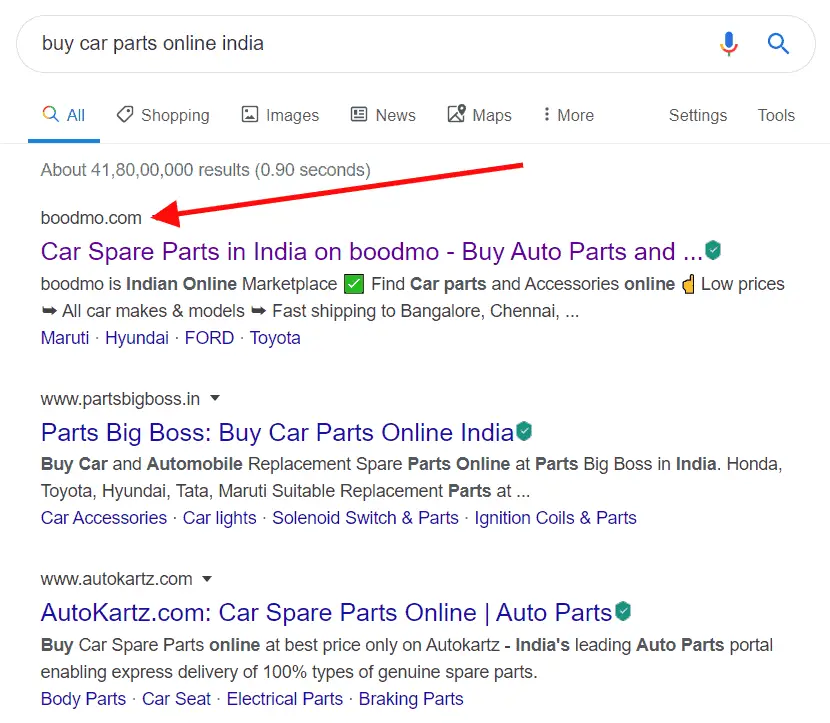Open the Toyota sitelink under boodmo
Image resolution: width=830 pixels, height=723 pixels.
[x=275, y=338]
